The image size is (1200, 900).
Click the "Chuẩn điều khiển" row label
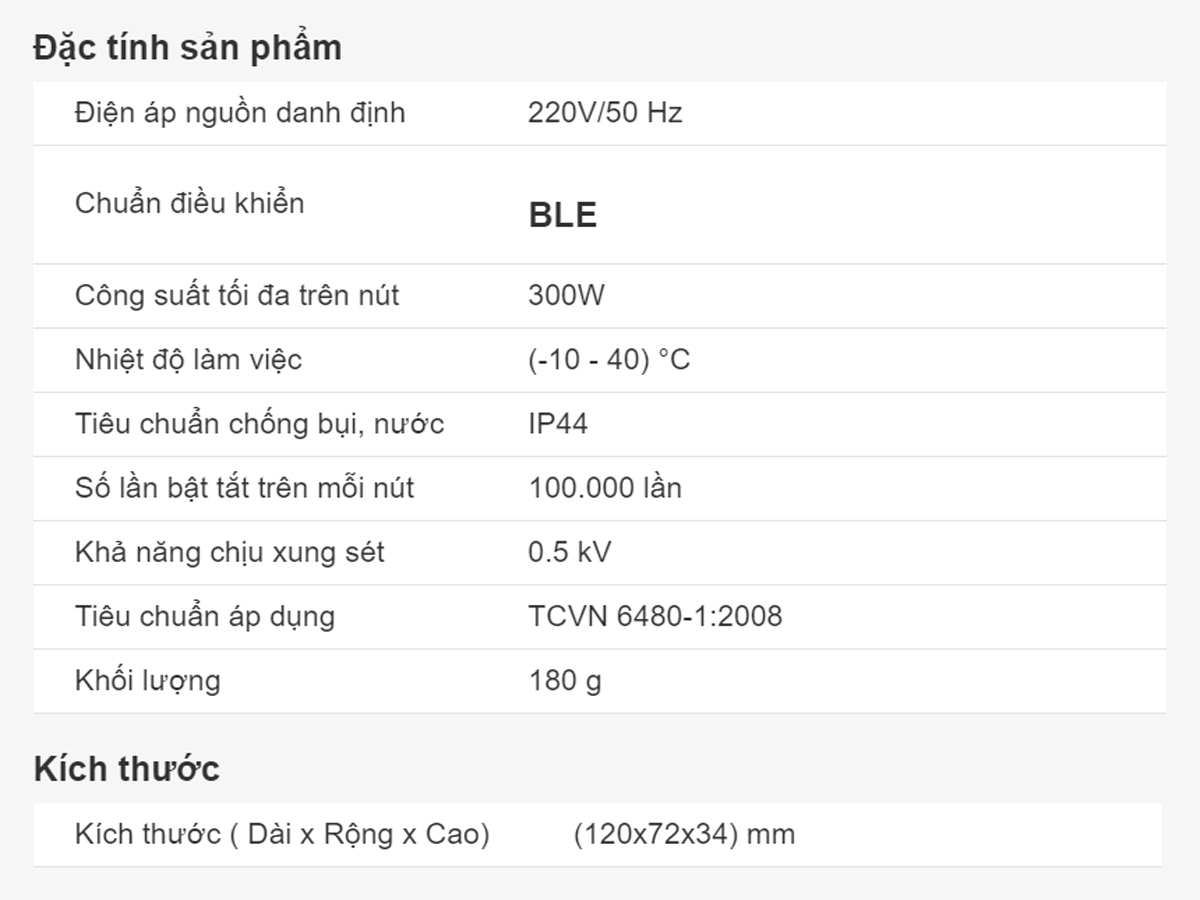point(189,204)
